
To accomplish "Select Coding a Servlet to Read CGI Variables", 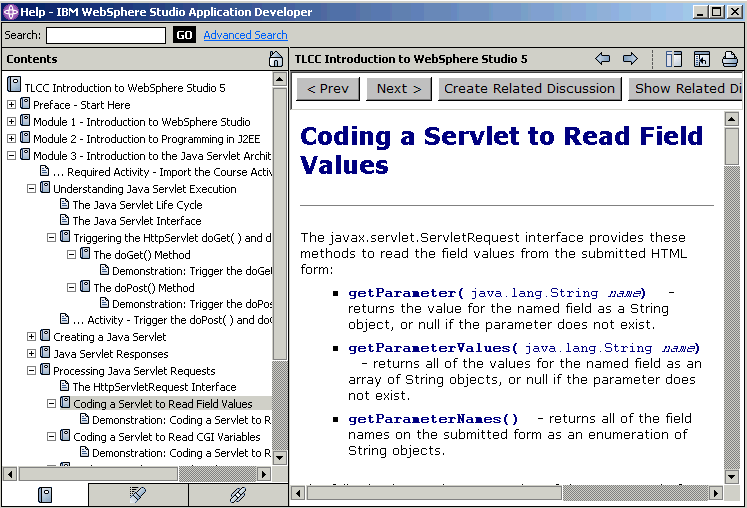I will (167, 437).
